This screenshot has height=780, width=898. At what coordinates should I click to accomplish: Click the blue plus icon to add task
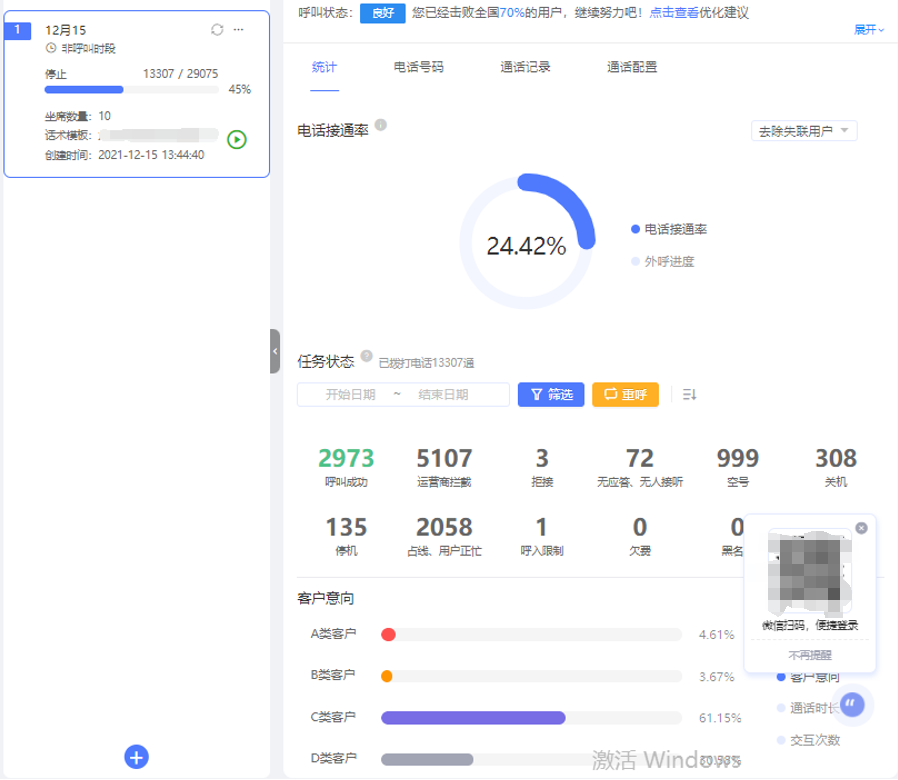(137, 757)
